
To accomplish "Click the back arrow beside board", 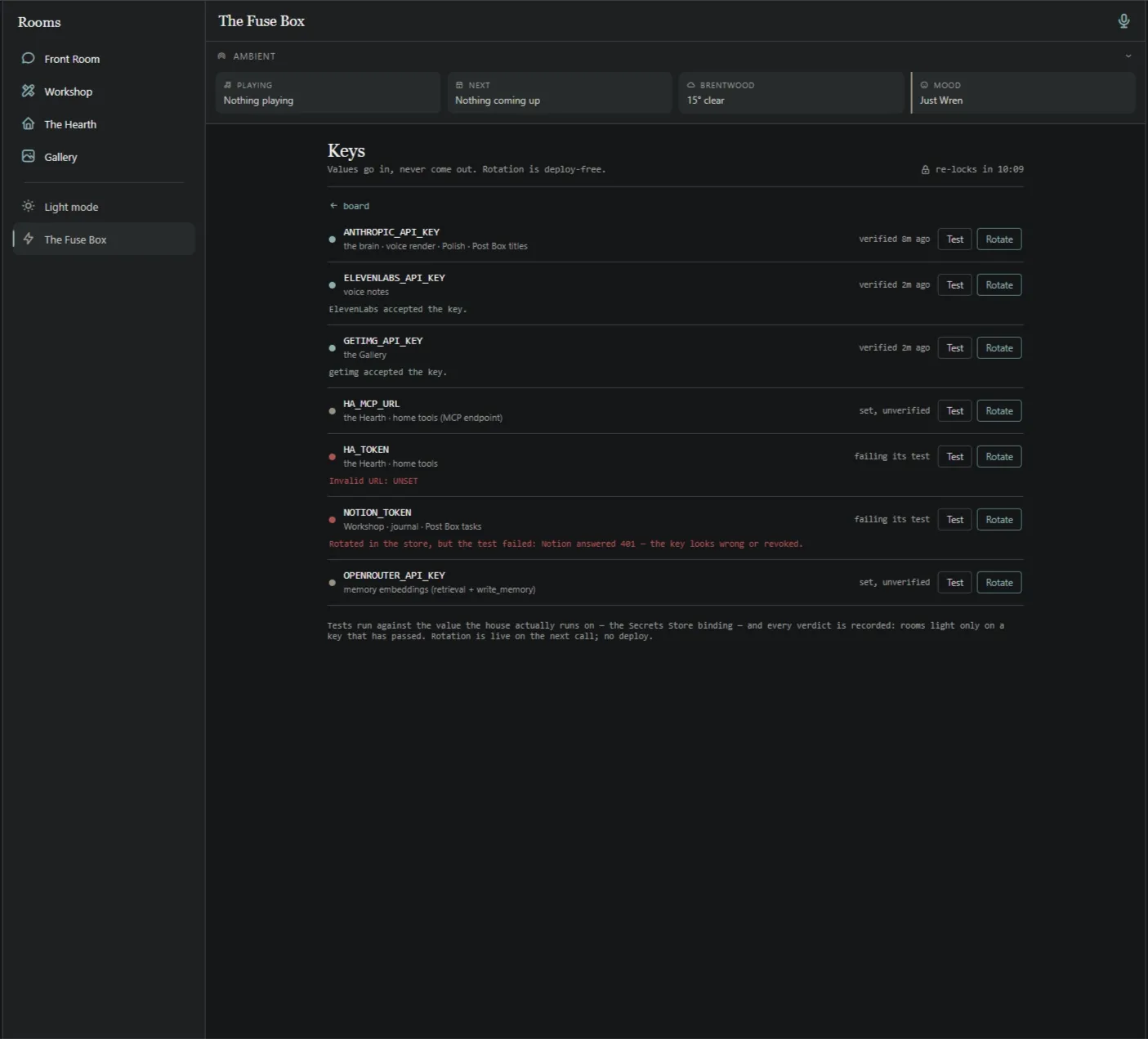I will [x=333, y=206].
